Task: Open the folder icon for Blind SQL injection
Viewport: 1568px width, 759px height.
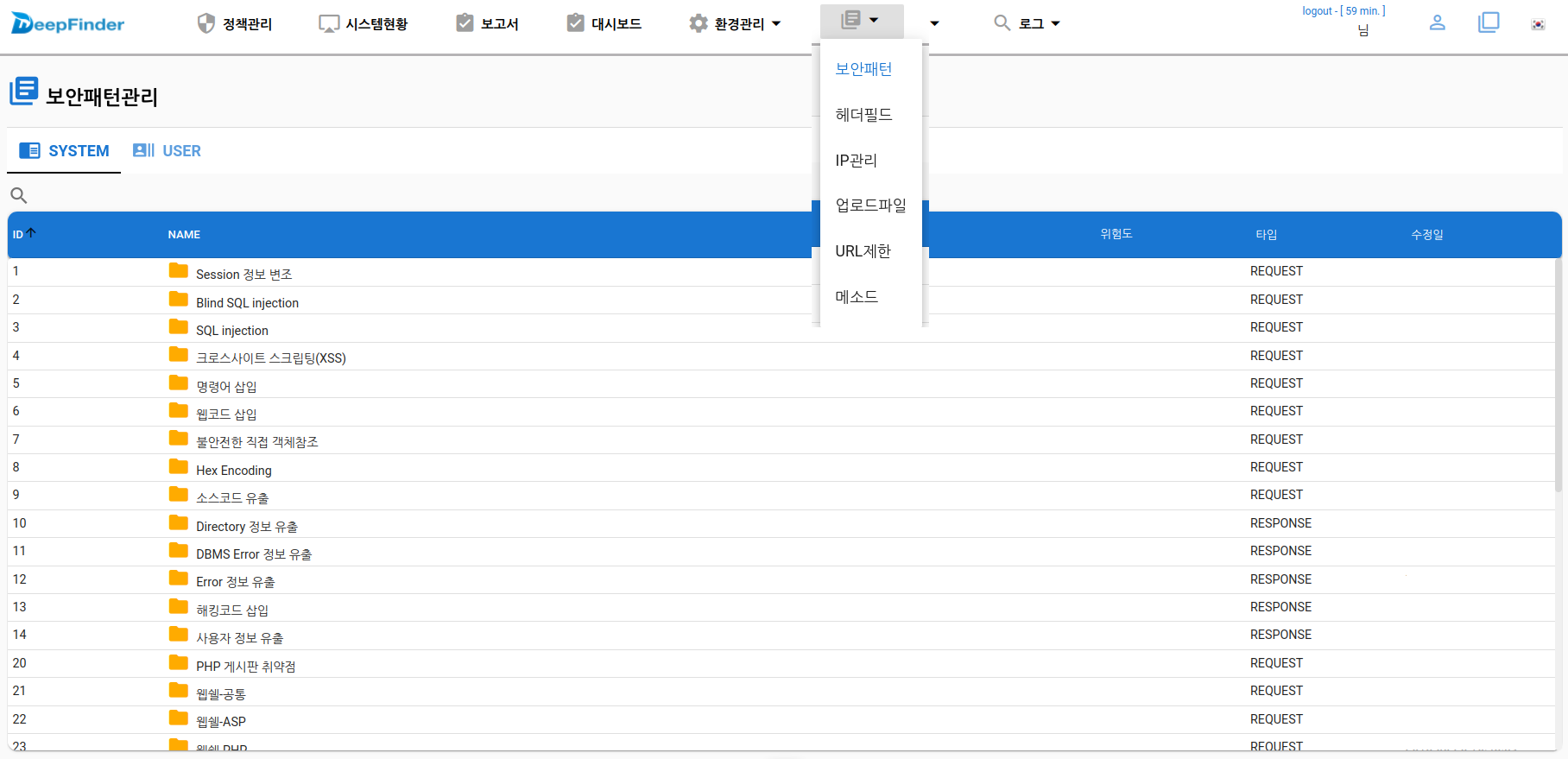Action: coord(179,300)
